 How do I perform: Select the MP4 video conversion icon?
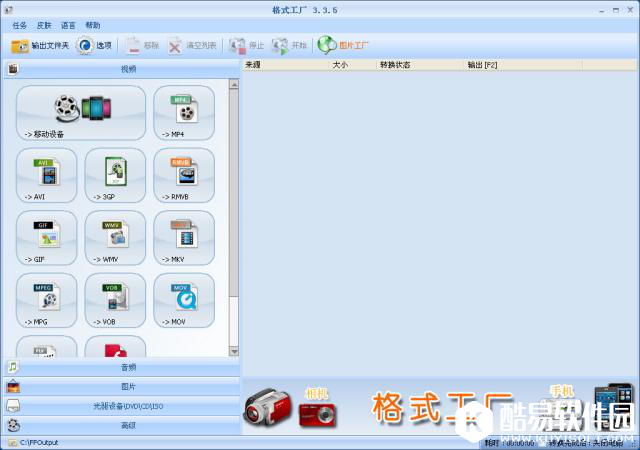click(x=183, y=112)
